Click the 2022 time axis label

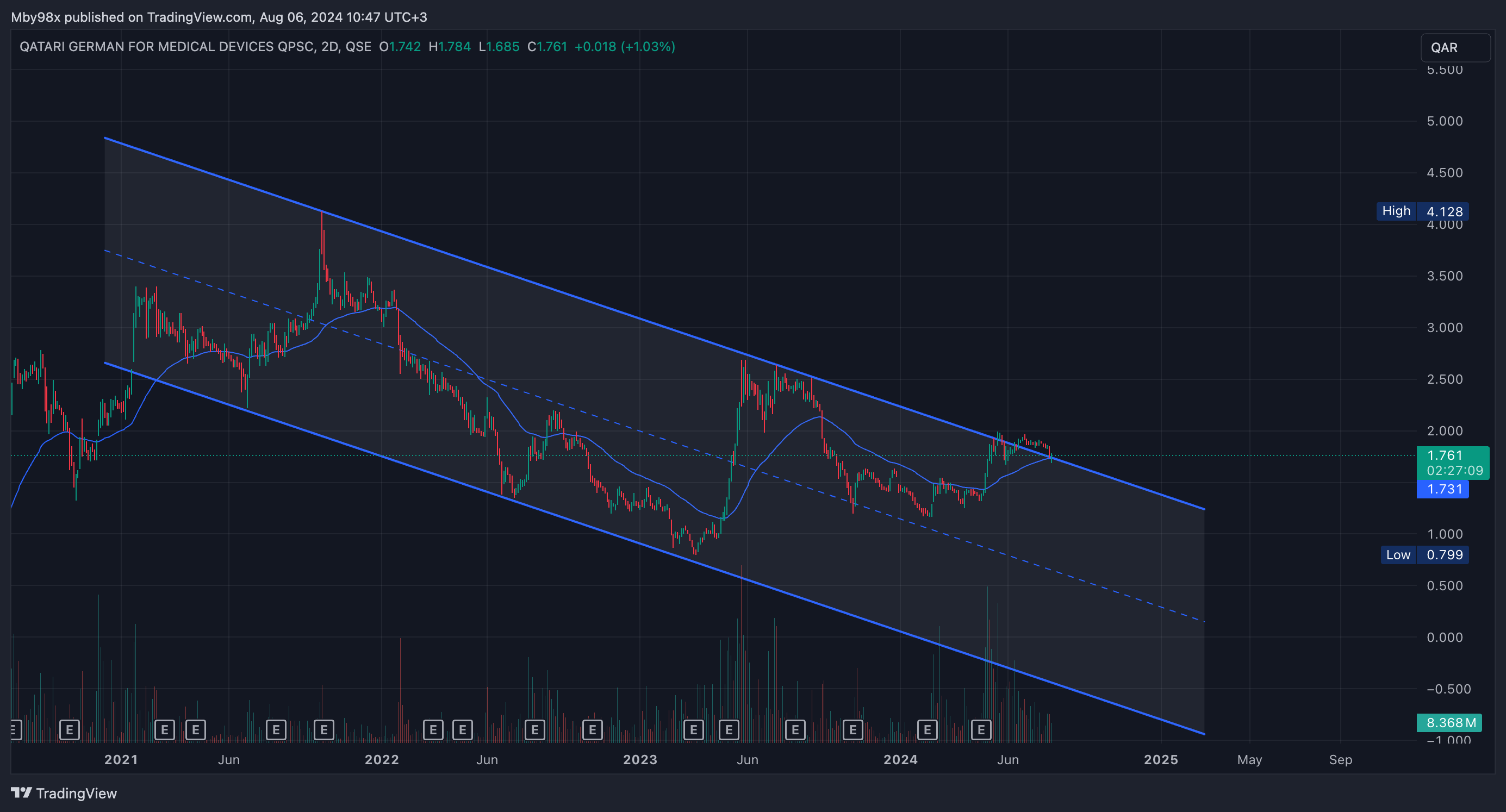(x=382, y=759)
